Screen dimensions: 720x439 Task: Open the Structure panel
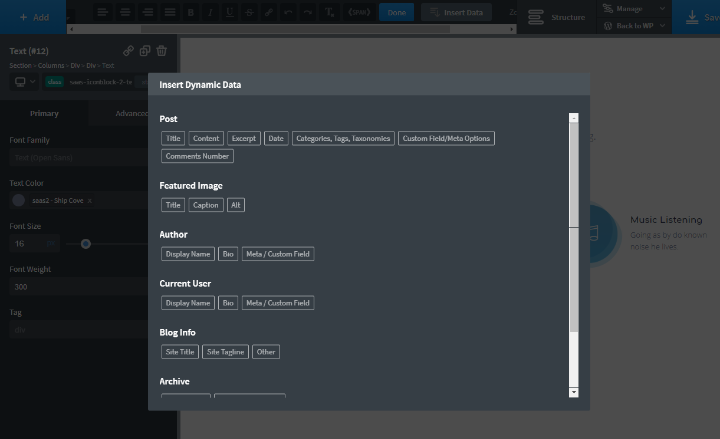tap(557, 17)
